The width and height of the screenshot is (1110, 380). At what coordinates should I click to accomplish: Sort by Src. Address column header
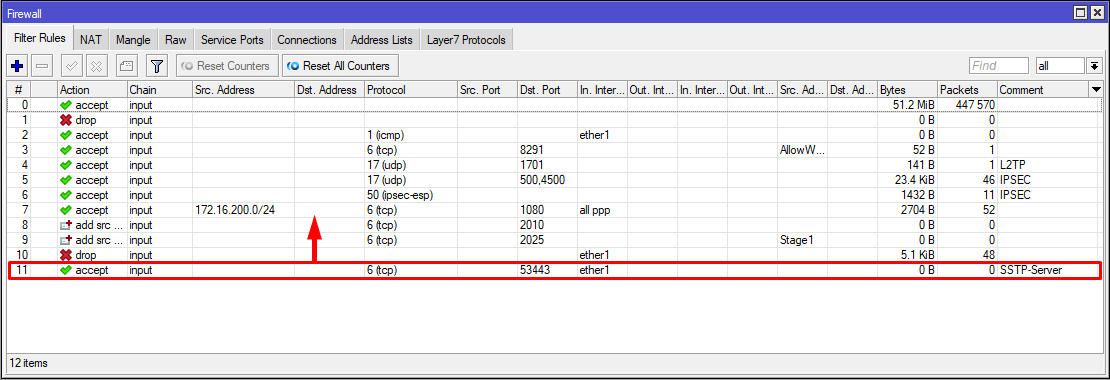pyautogui.click(x=243, y=90)
